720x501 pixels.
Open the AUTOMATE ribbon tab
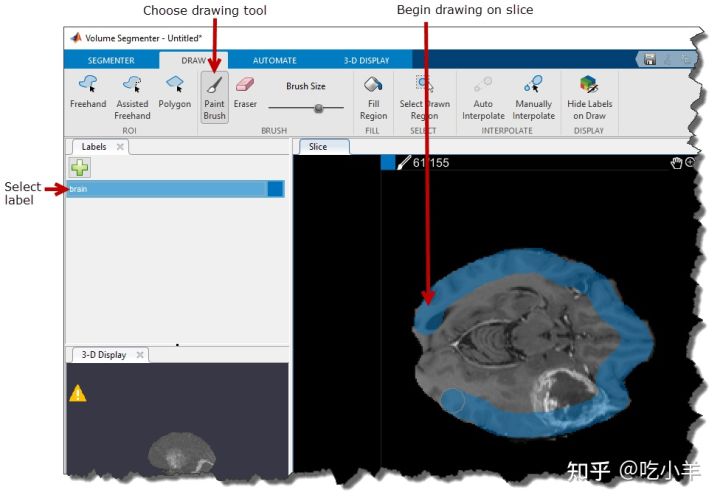pos(274,60)
